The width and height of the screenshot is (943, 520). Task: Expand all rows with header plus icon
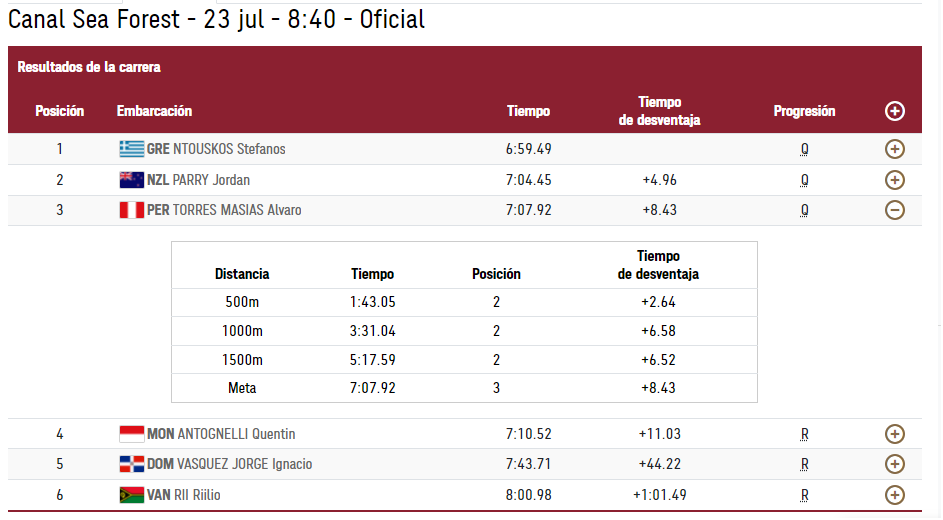click(x=894, y=111)
